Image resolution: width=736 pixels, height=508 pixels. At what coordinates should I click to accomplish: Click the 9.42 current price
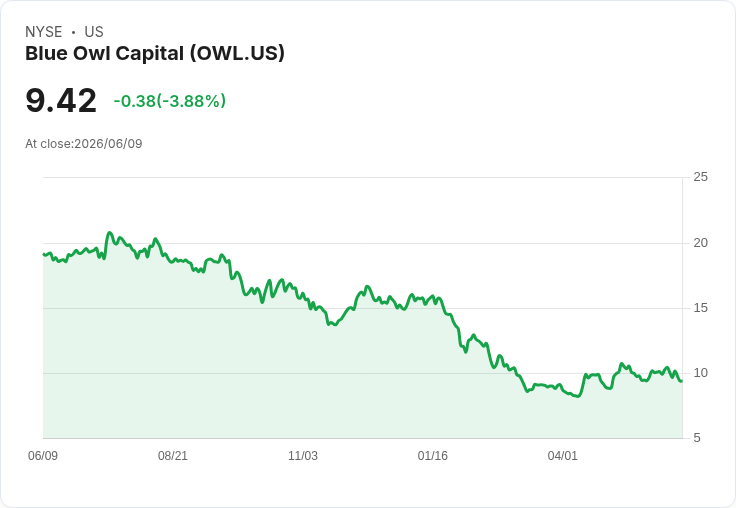61,101
